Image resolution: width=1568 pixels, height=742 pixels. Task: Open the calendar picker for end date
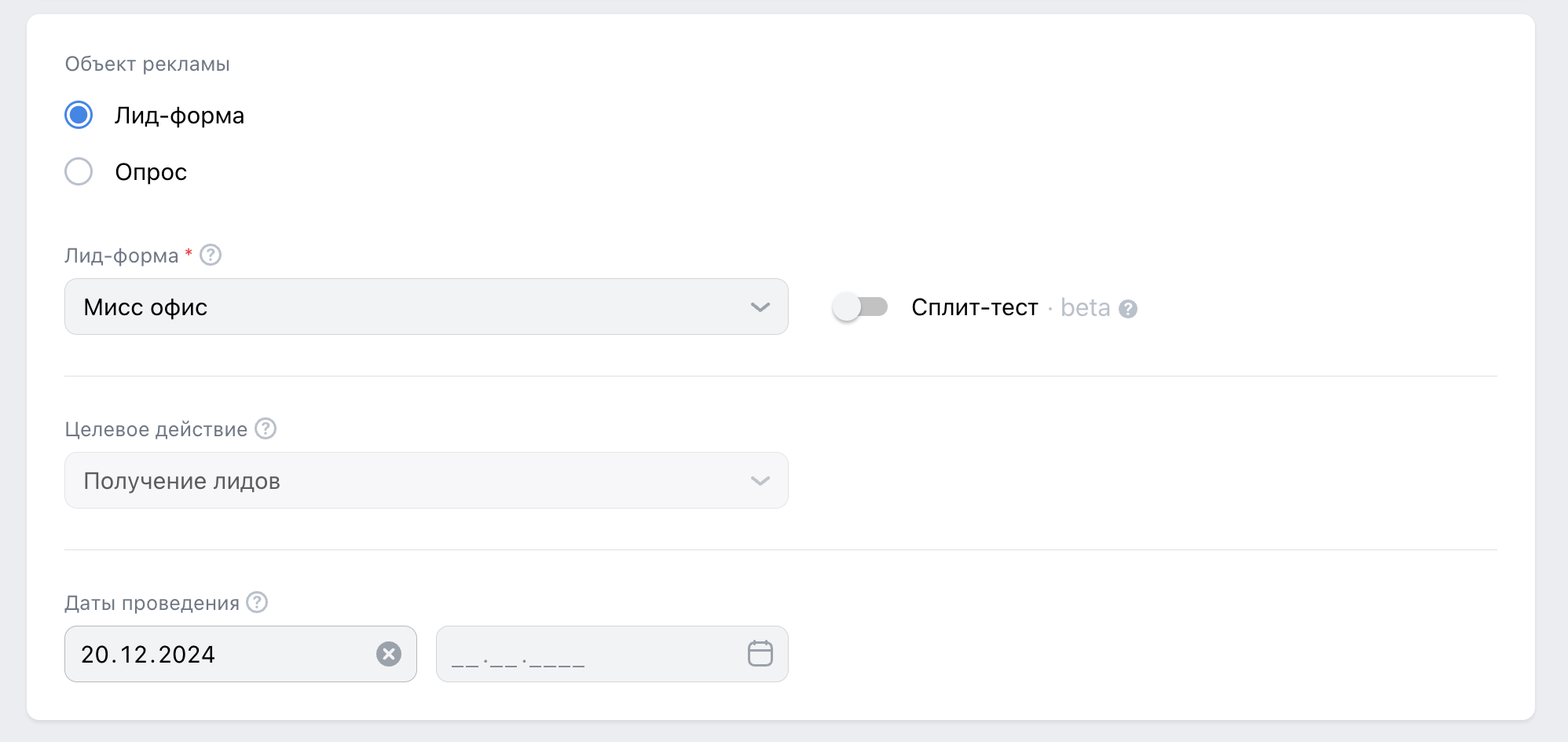pyautogui.click(x=760, y=654)
